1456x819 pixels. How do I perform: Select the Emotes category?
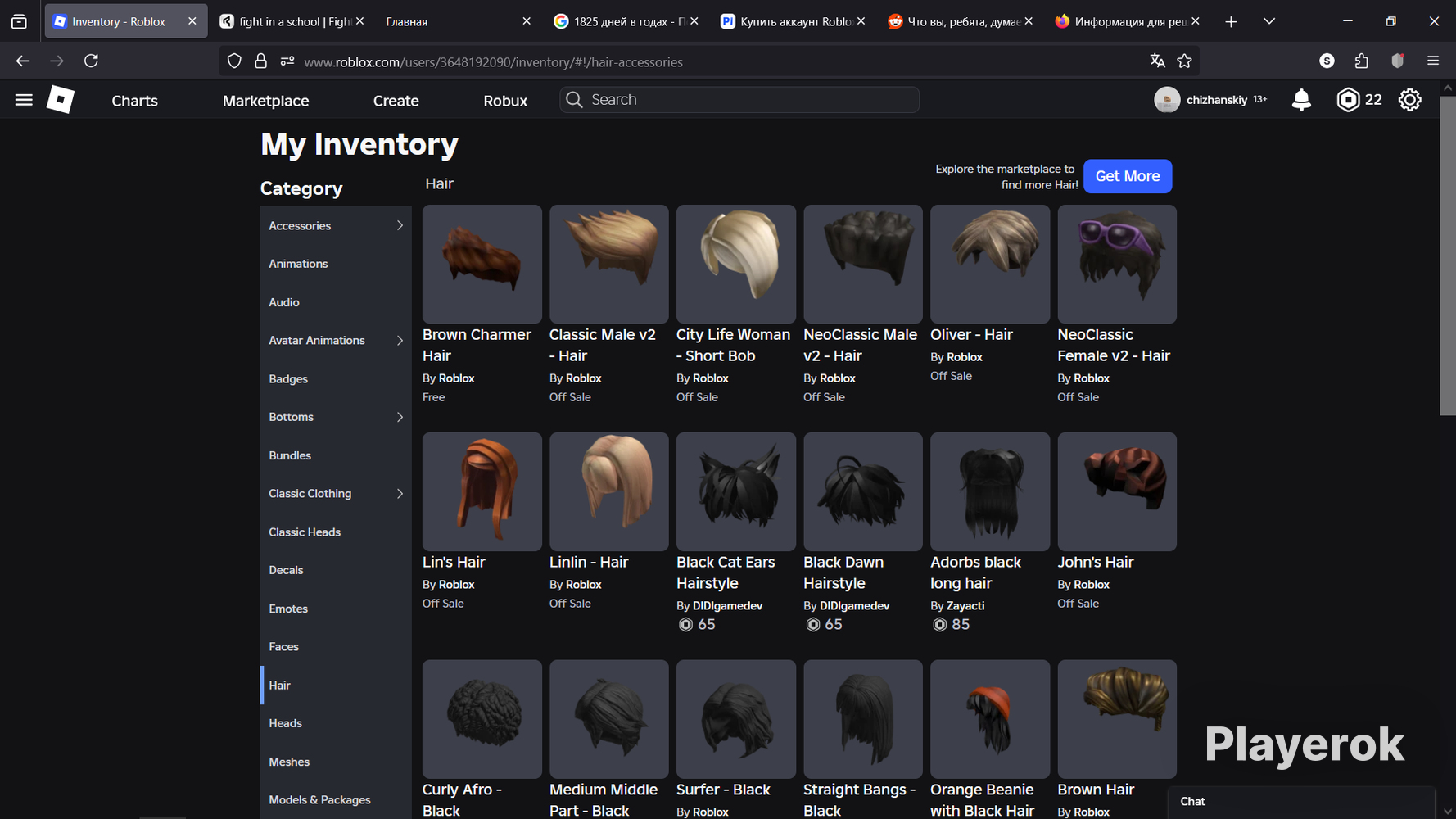[336, 609]
